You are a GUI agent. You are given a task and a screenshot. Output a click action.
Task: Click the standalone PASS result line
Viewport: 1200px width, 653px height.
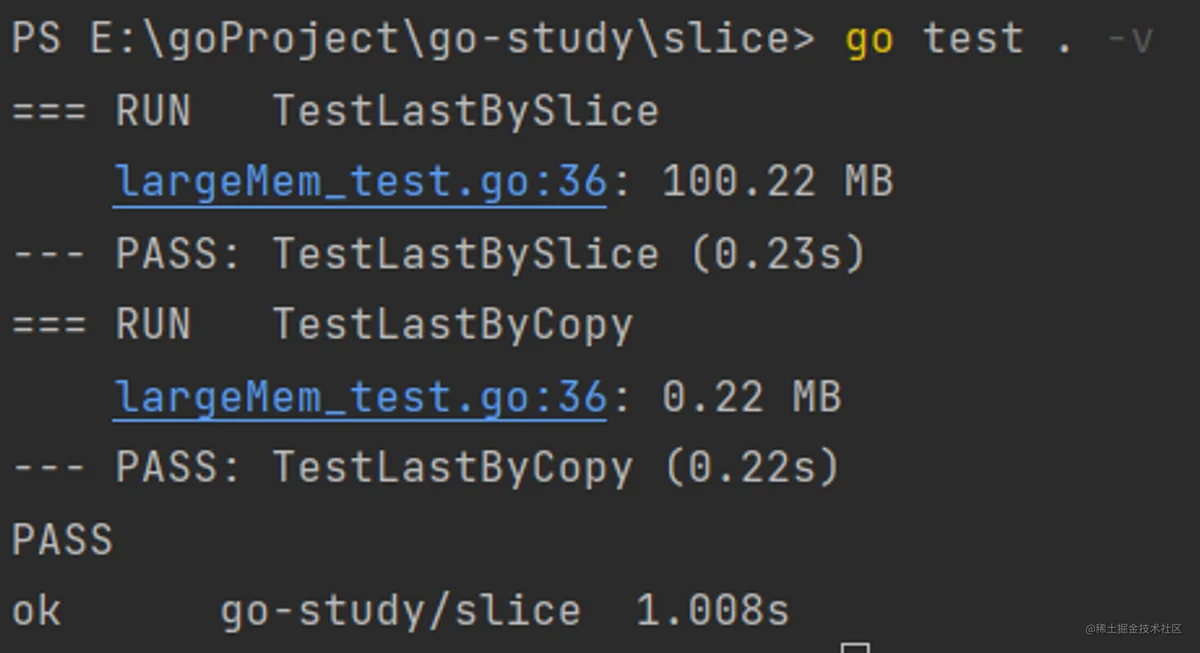pyautogui.click(x=62, y=540)
